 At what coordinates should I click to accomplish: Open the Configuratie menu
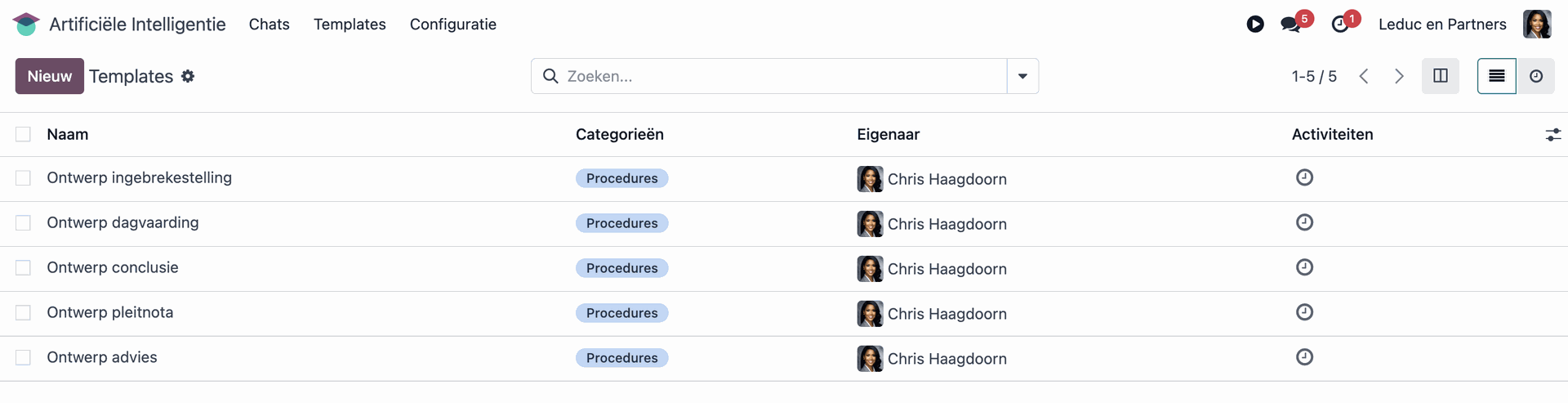coord(453,25)
